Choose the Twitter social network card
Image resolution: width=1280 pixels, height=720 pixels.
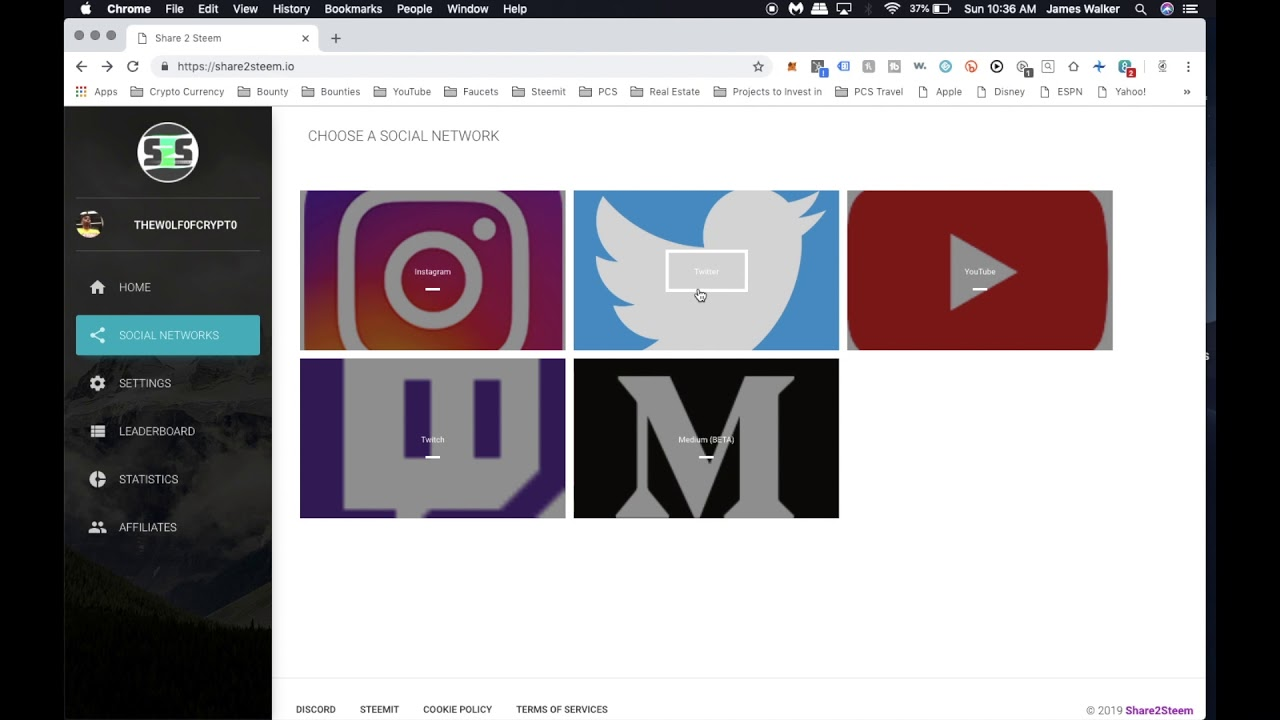[706, 270]
